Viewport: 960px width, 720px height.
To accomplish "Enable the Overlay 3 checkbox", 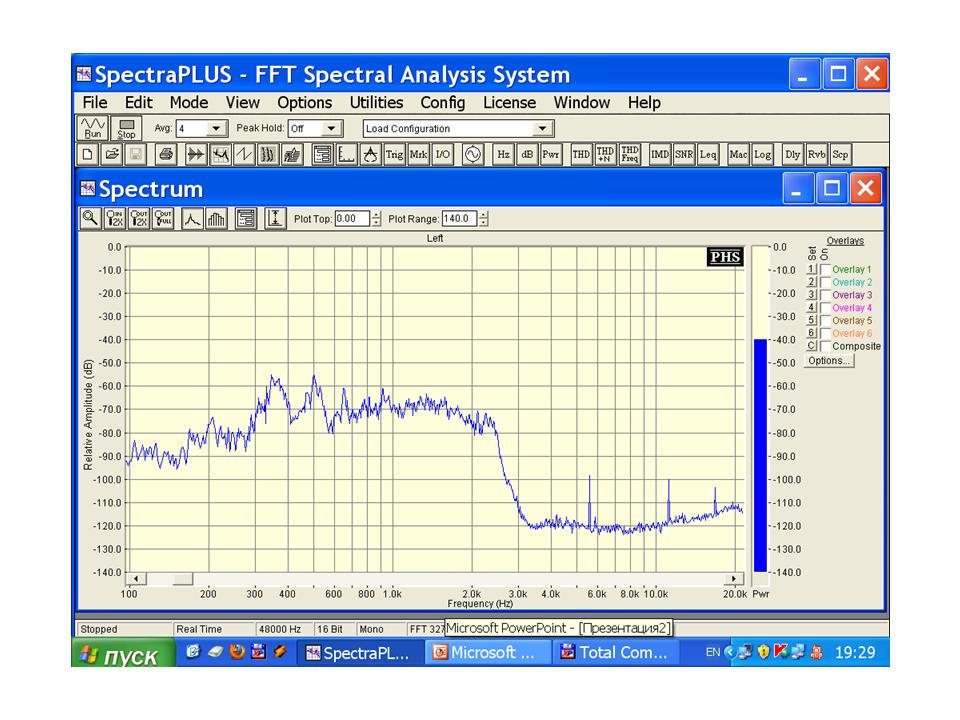I will pos(825,295).
